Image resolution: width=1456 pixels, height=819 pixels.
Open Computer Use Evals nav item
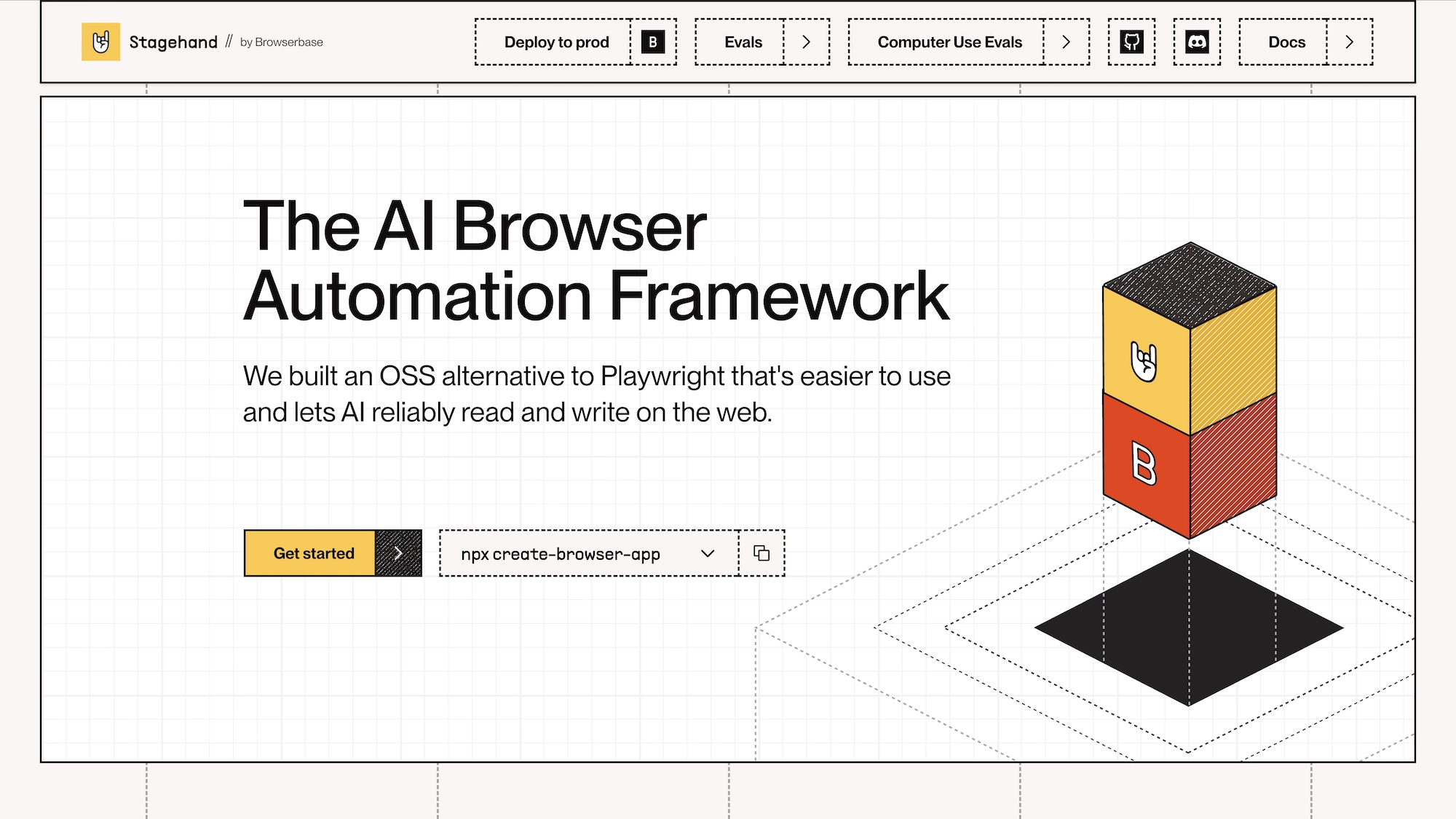point(949,42)
